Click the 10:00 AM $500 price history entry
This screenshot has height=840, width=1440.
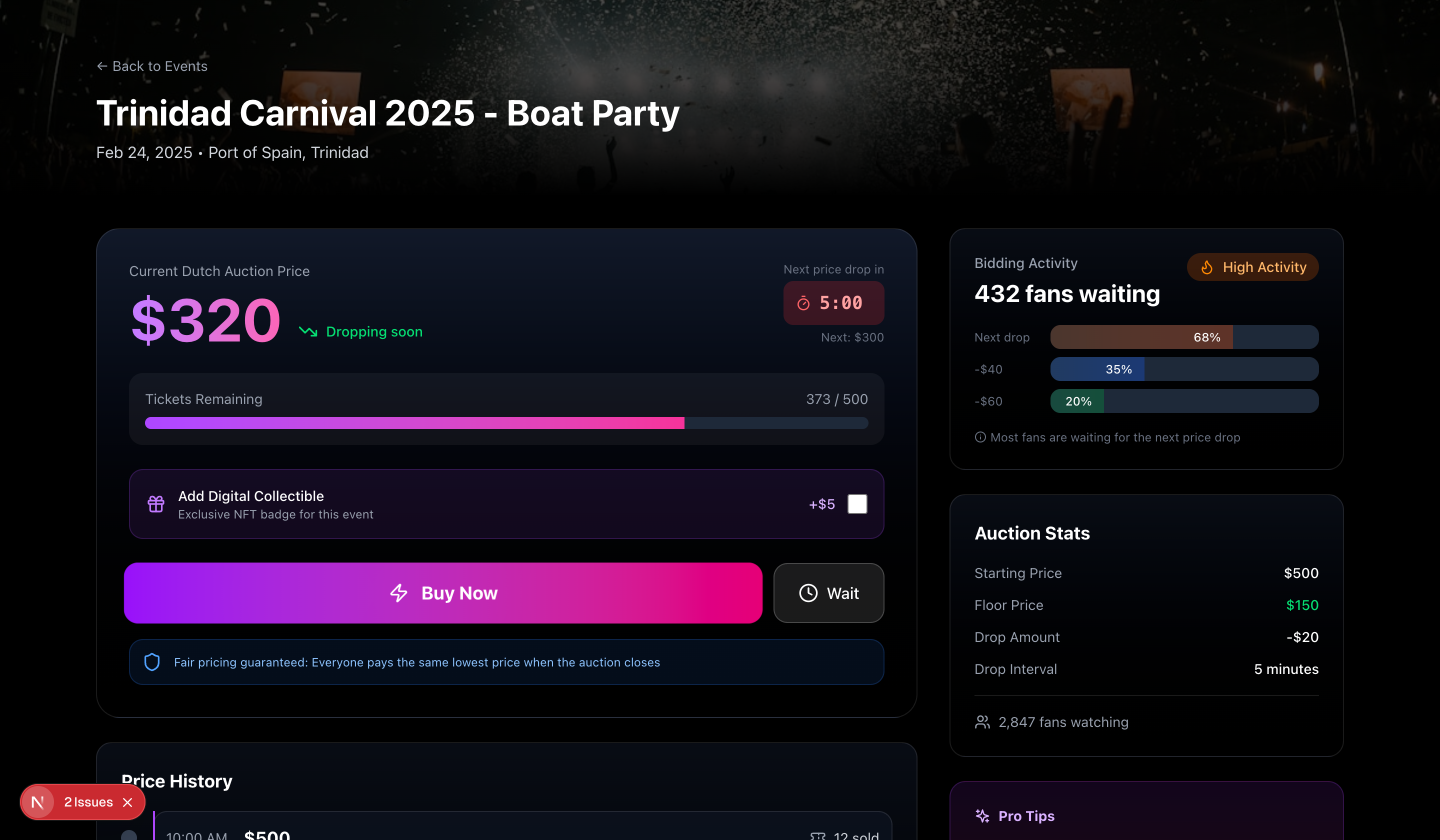[x=522, y=826]
